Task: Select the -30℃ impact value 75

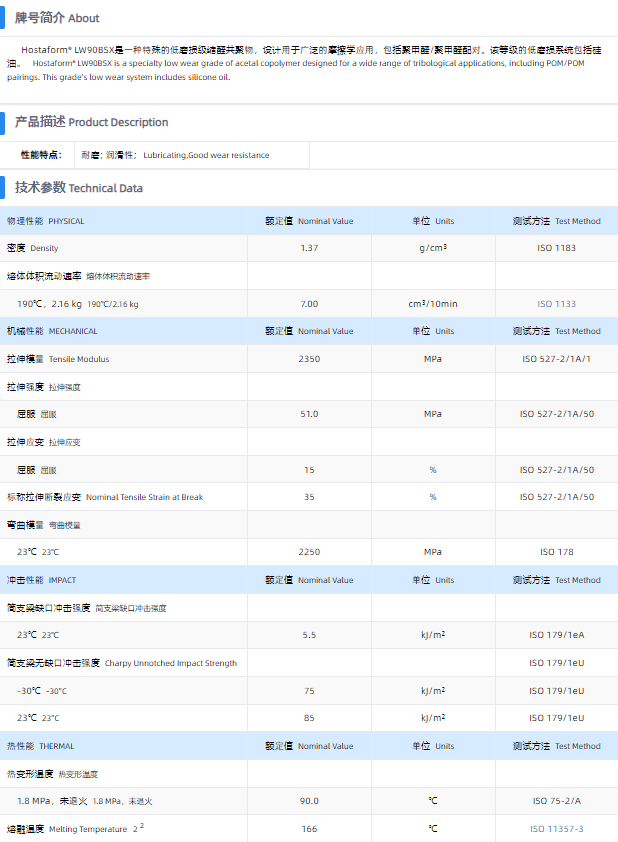Action: 309,691
